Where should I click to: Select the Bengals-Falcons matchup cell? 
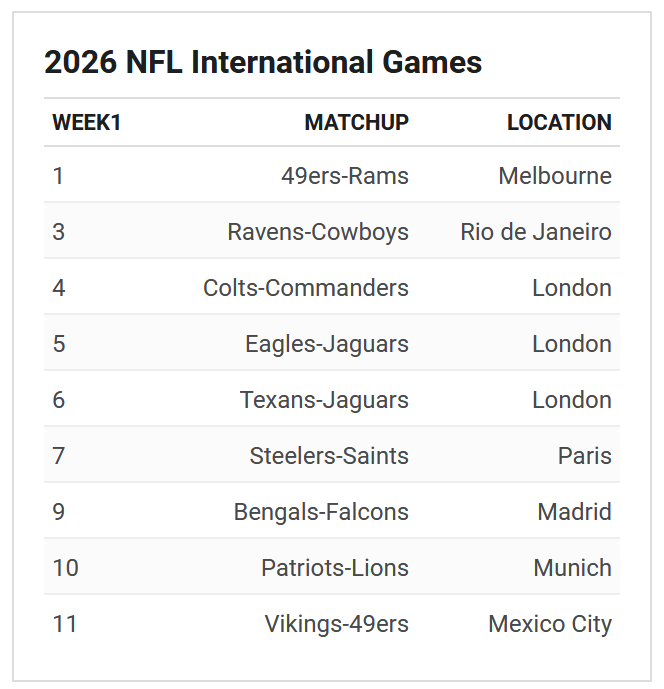click(x=321, y=511)
